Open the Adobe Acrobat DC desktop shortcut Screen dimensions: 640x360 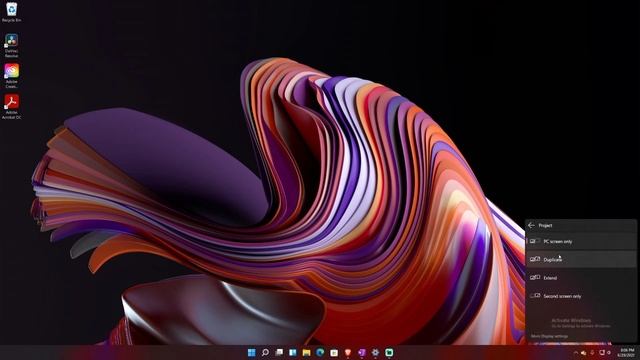point(11,107)
